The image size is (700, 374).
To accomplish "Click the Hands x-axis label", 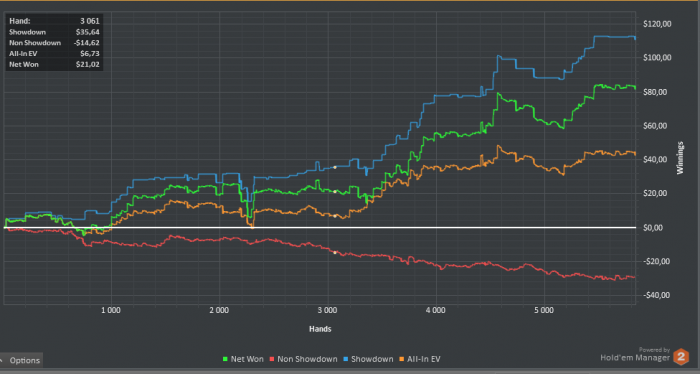I will click(x=320, y=329).
